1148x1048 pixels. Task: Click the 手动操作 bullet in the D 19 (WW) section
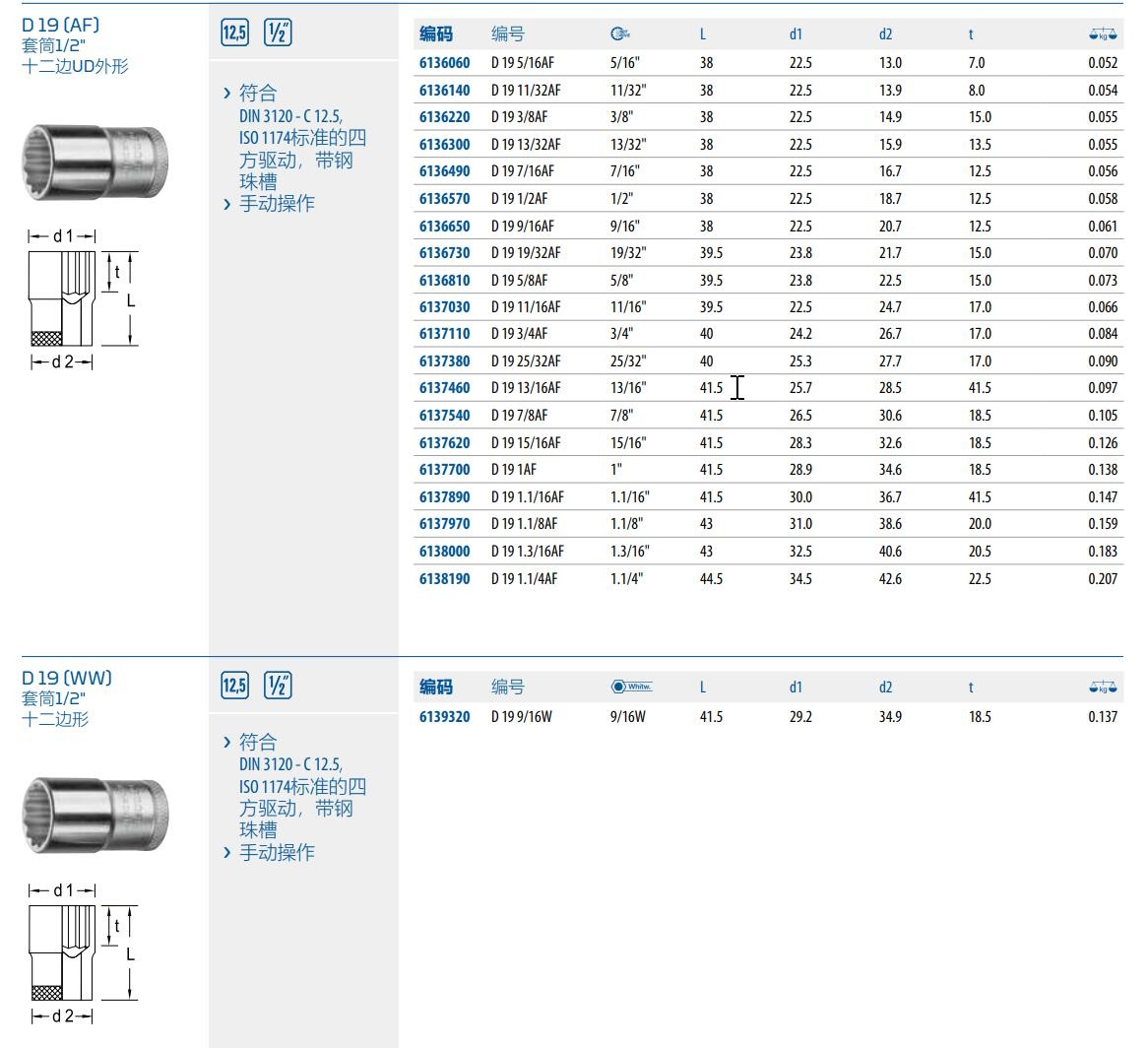277,852
